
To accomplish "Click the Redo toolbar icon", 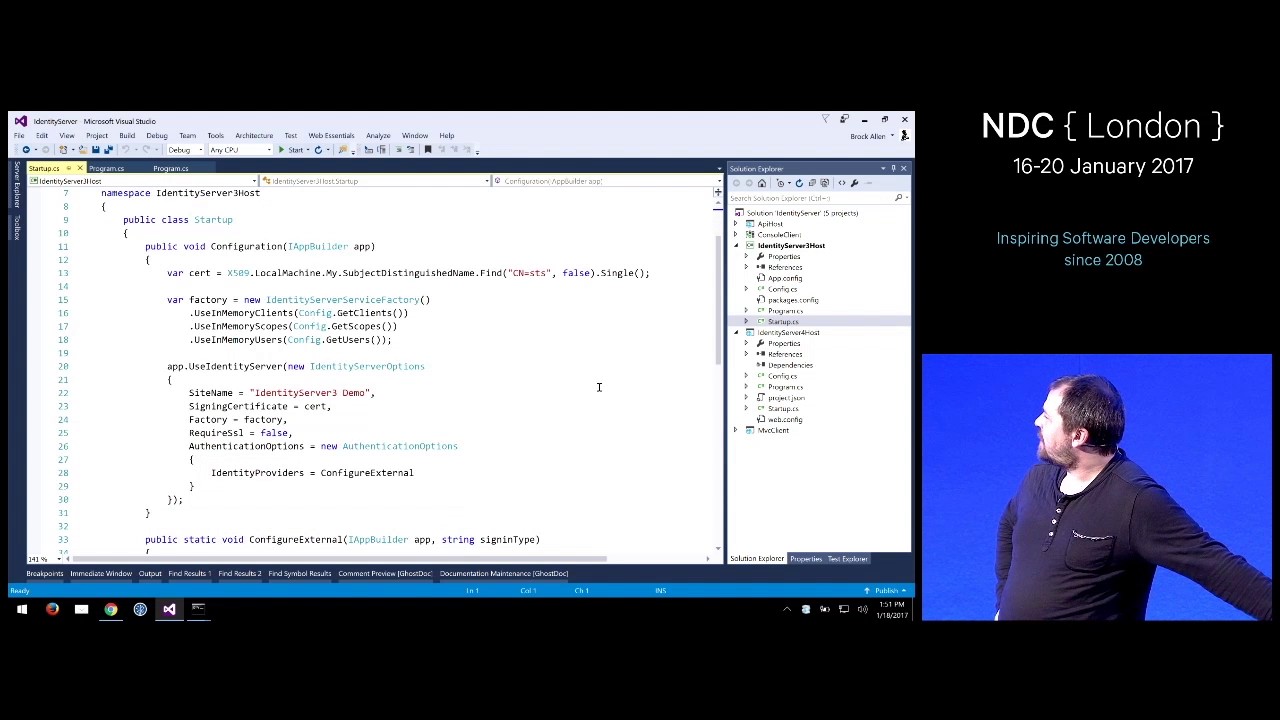I will (146, 150).
